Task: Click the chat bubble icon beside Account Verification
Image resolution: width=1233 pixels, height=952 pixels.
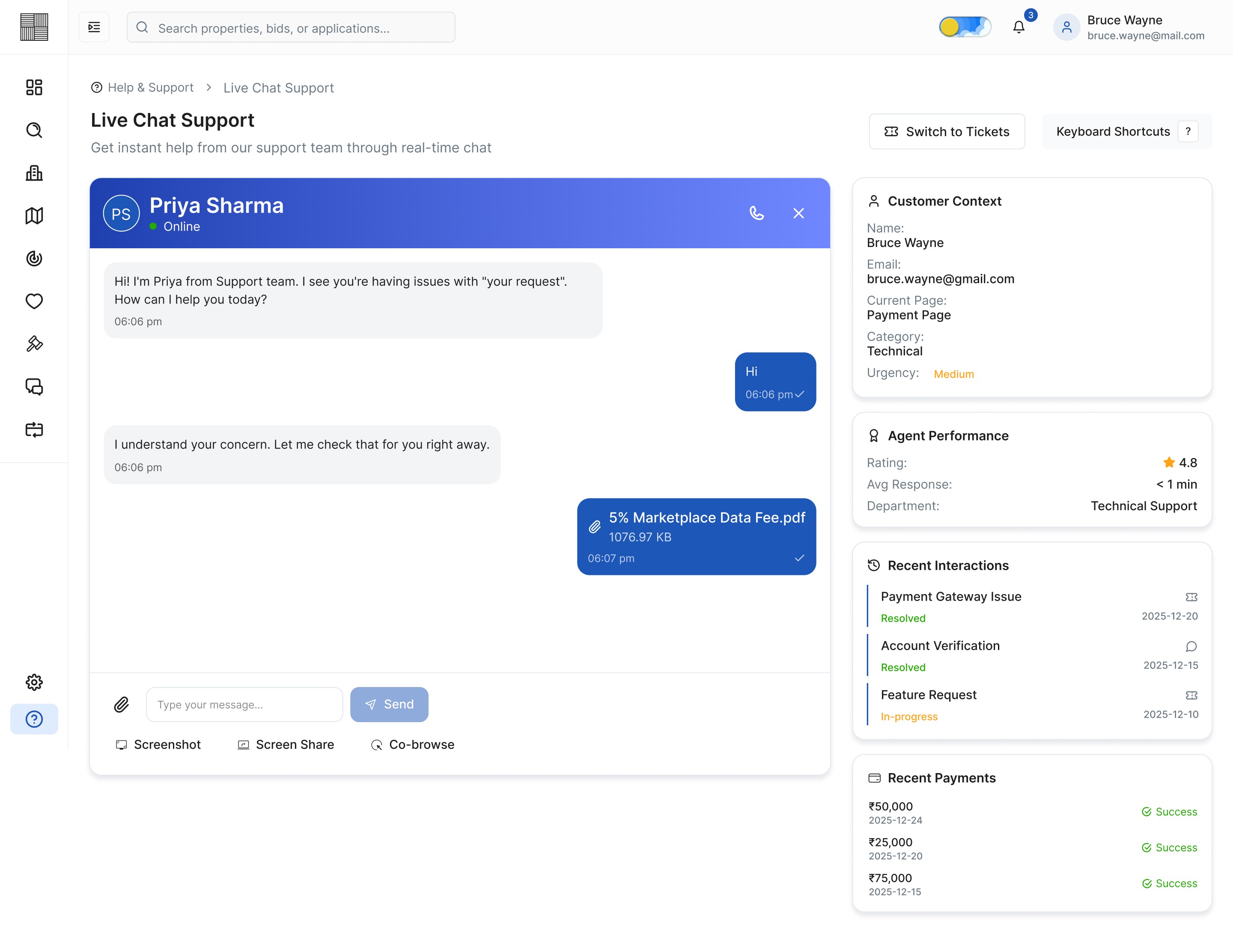Action: point(1191,646)
